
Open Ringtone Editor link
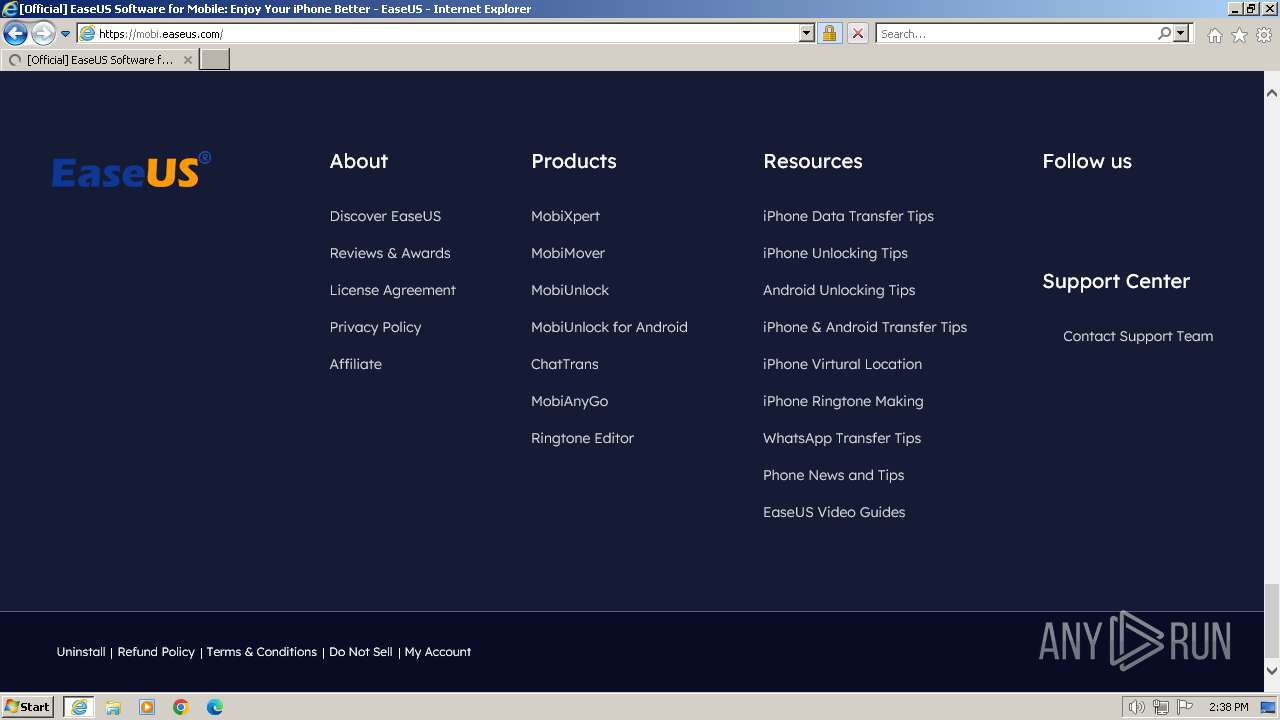582,438
